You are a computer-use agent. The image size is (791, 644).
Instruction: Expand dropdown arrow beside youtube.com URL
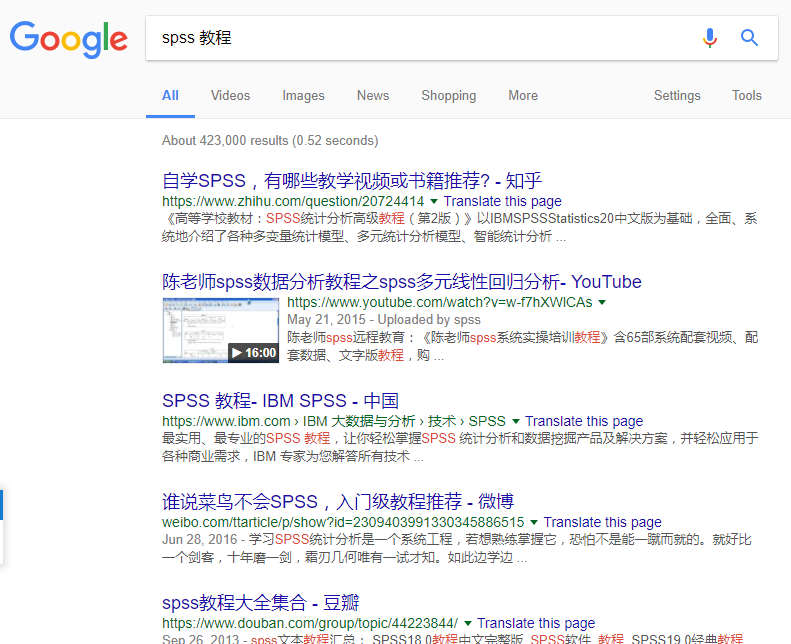[602, 302]
